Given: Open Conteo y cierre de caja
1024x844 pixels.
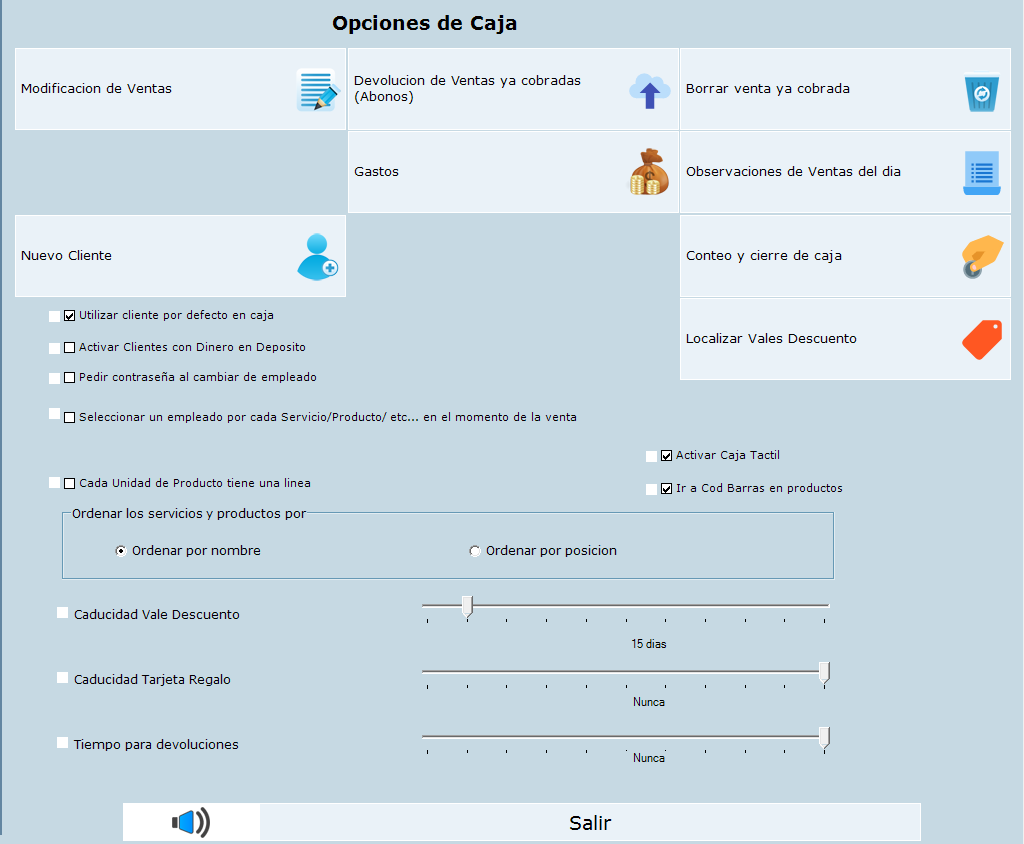Looking at the screenshot, I should click(845, 256).
